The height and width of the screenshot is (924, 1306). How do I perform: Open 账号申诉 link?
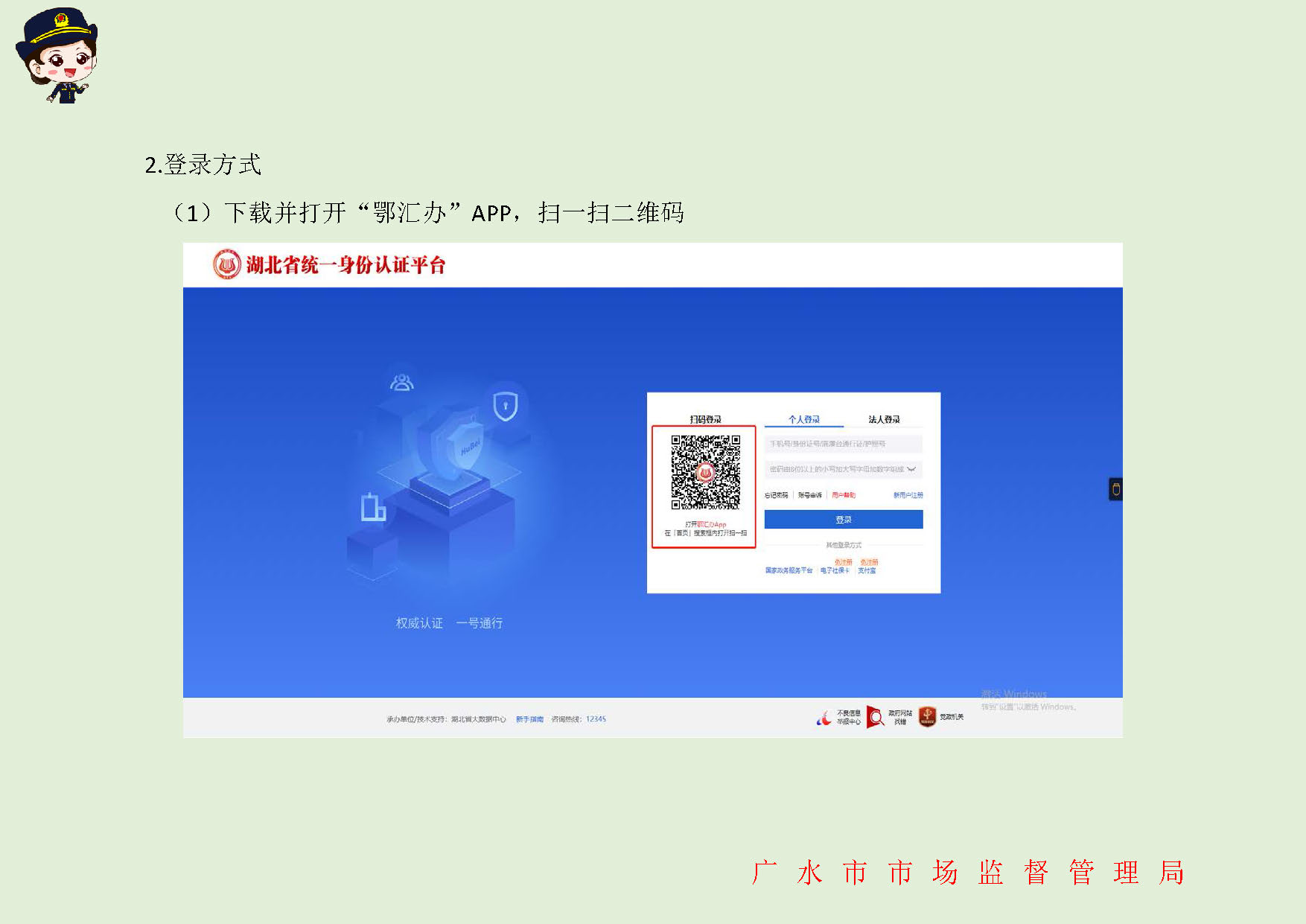(x=810, y=495)
